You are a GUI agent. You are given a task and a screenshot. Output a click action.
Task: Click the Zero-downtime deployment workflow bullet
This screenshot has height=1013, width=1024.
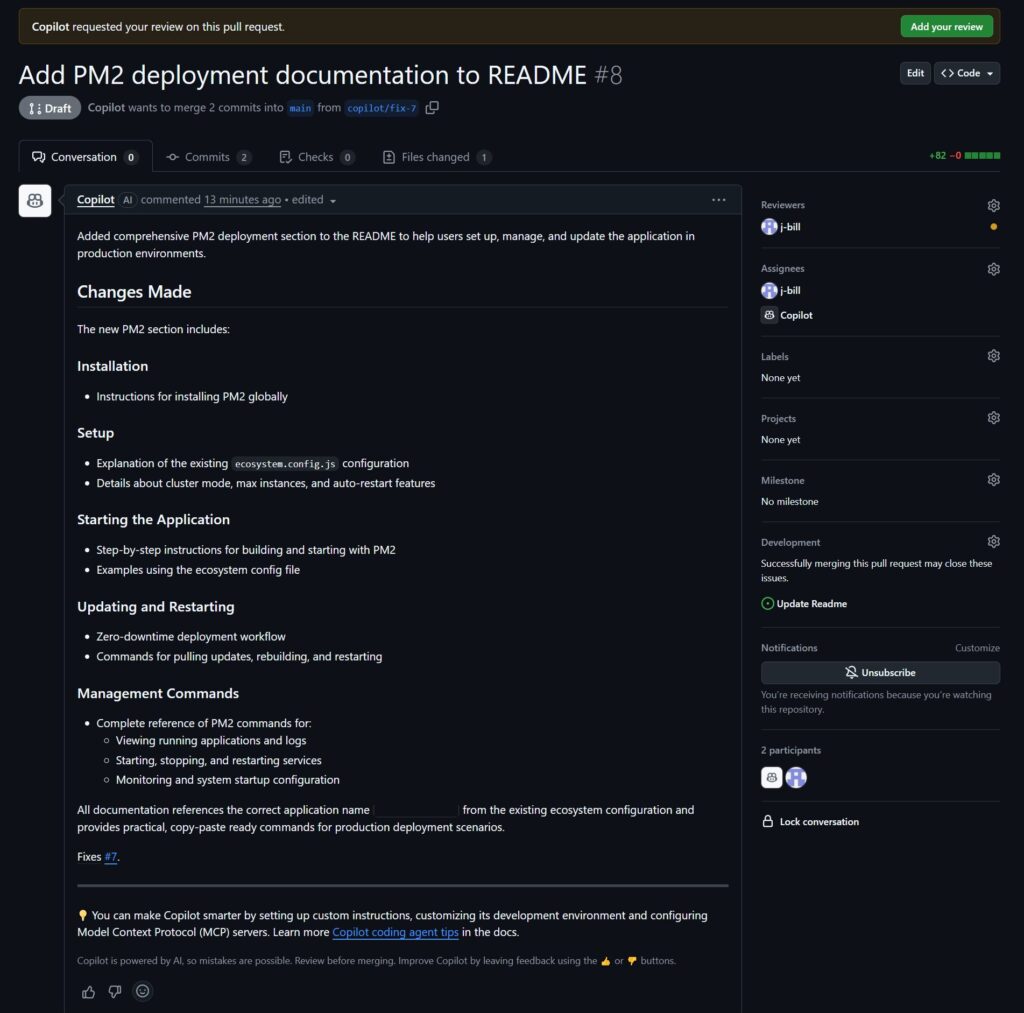click(191, 636)
